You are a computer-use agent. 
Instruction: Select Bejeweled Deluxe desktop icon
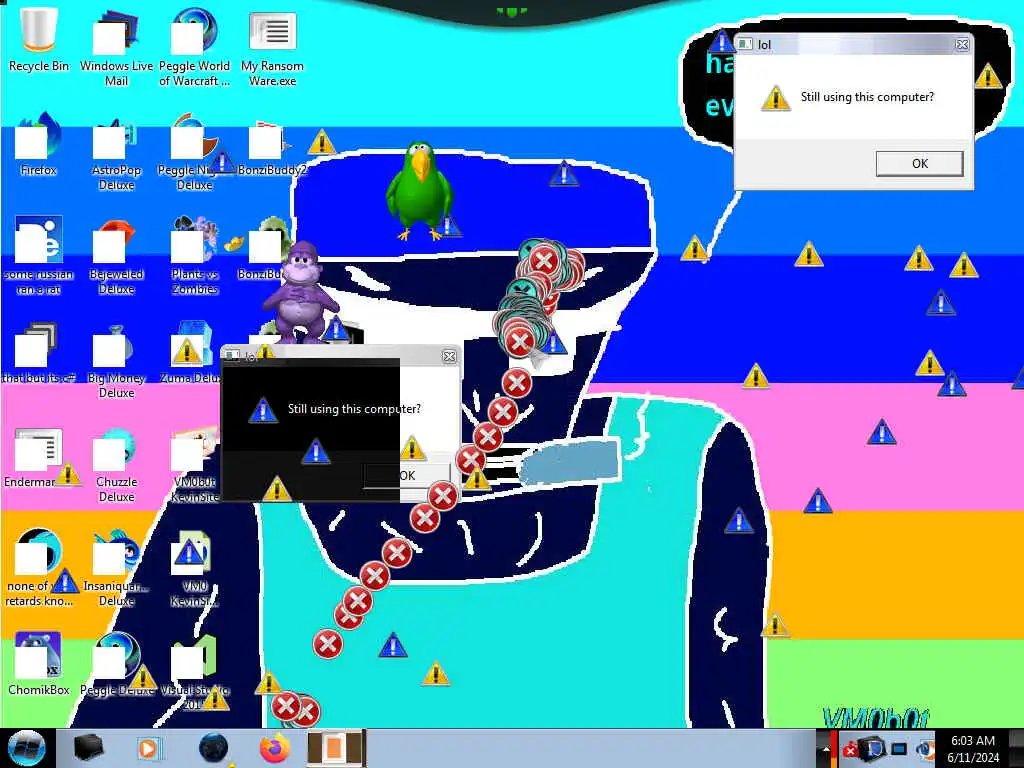pos(116,256)
